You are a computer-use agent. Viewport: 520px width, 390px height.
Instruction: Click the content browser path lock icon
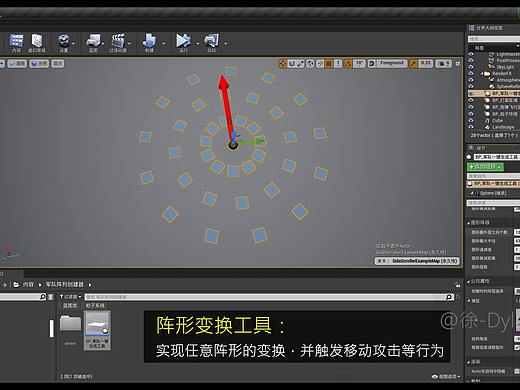[457, 285]
